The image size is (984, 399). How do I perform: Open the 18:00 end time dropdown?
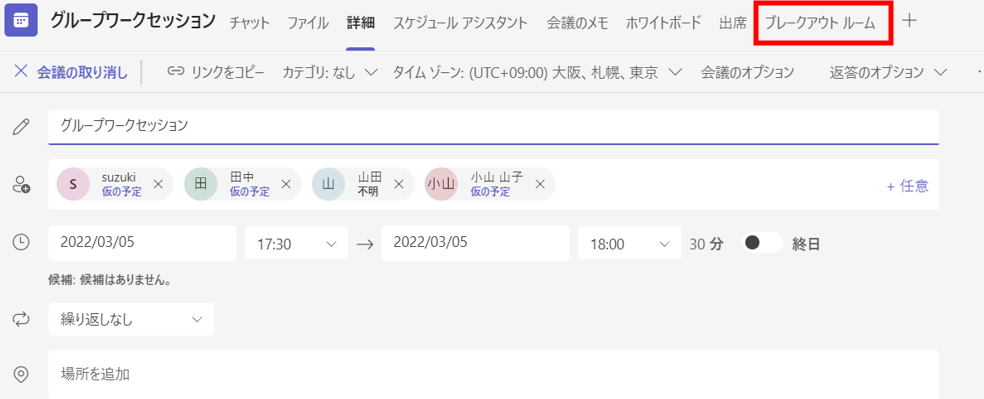pyautogui.click(x=629, y=243)
